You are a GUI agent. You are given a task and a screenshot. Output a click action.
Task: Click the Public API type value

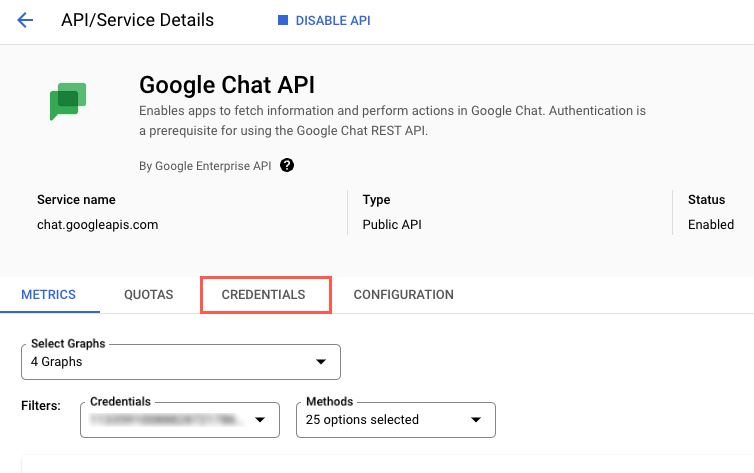point(392,225)
